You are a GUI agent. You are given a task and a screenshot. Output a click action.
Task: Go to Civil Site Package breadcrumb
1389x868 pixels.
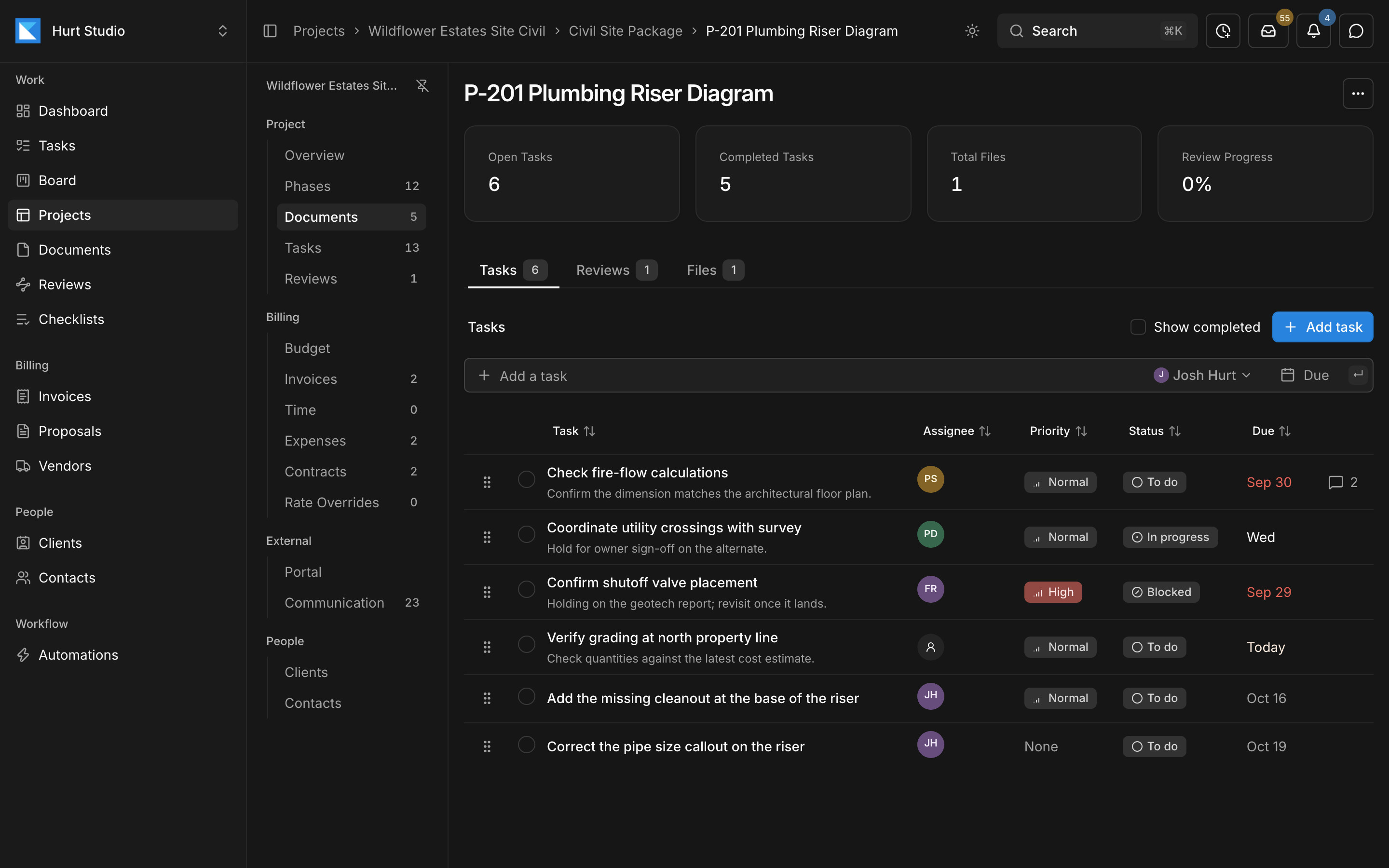tap(625, 31)
